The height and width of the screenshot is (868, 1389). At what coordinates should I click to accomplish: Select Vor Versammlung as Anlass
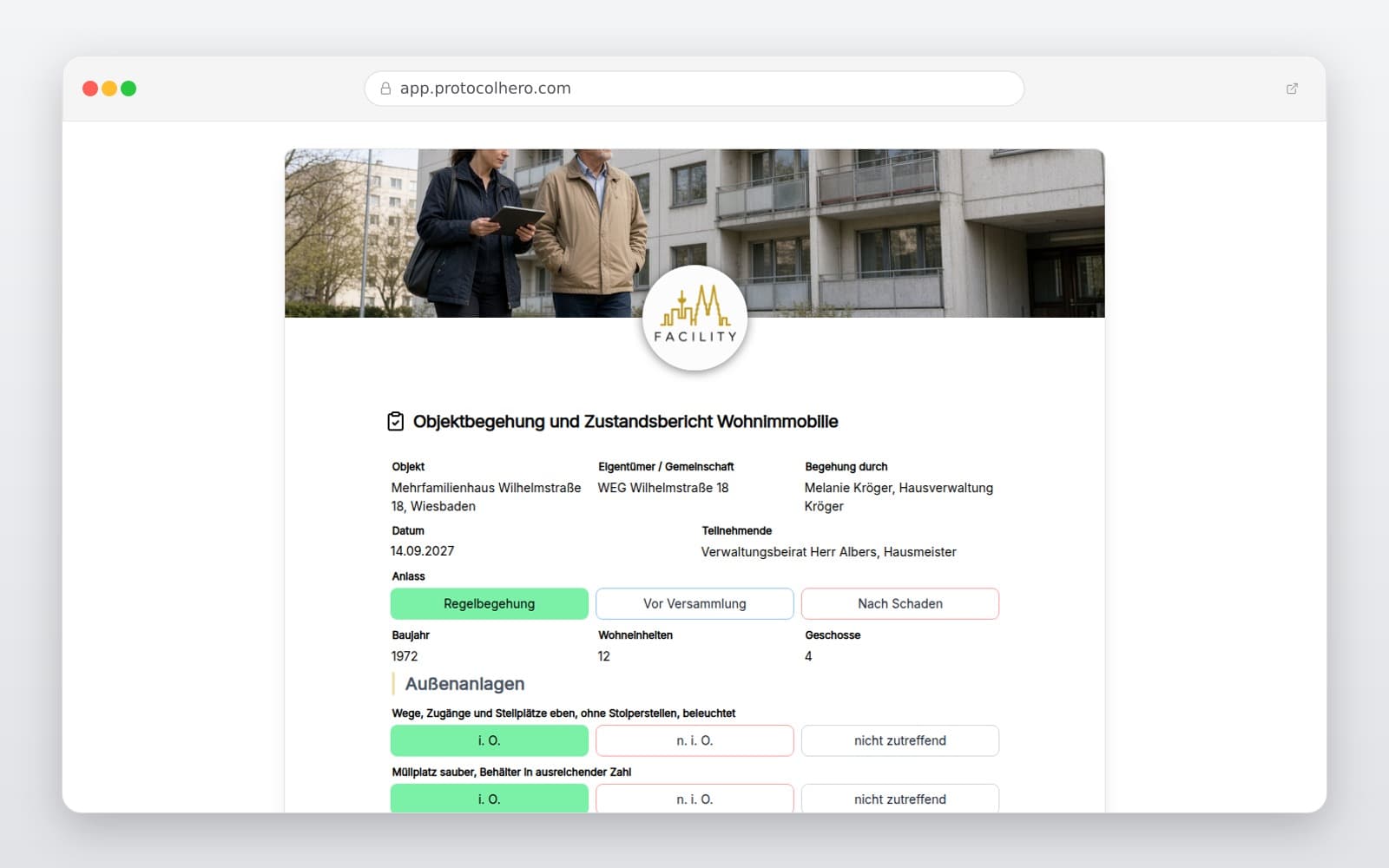point(694,604)
